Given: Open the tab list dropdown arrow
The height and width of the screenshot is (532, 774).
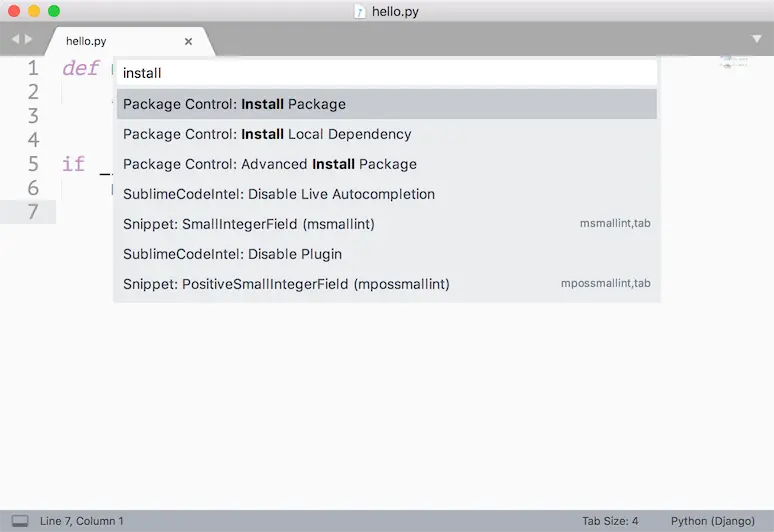Looking at the screenshot, I should [x=757, y=39].
